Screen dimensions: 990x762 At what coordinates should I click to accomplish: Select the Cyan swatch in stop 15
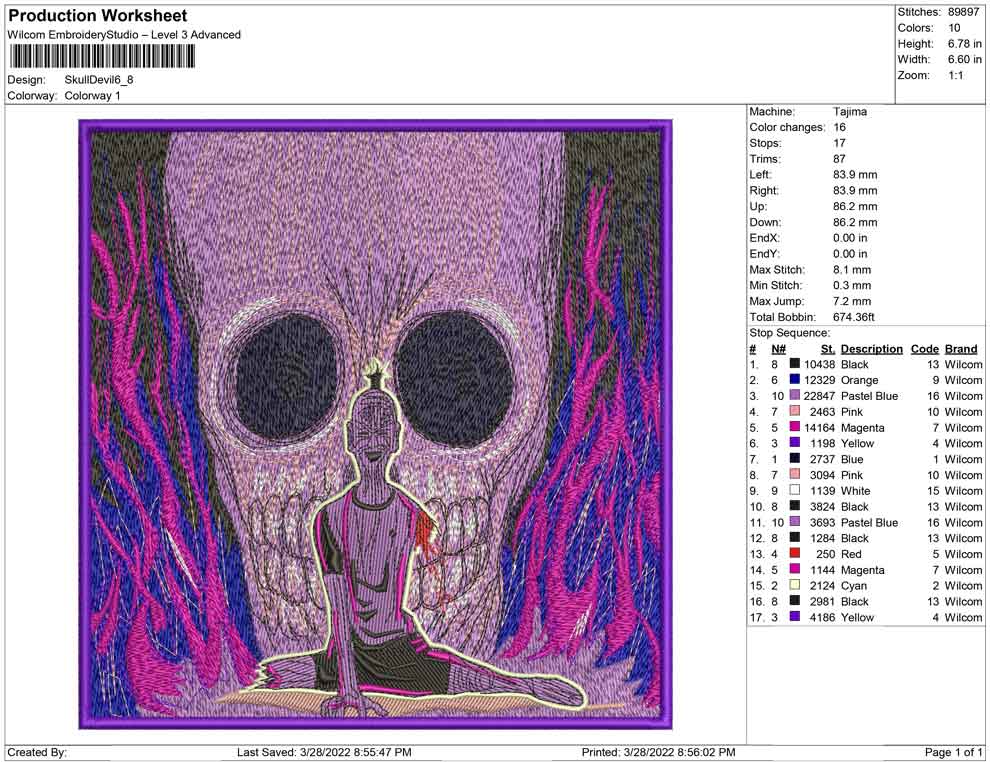click(x=794, y=586)
